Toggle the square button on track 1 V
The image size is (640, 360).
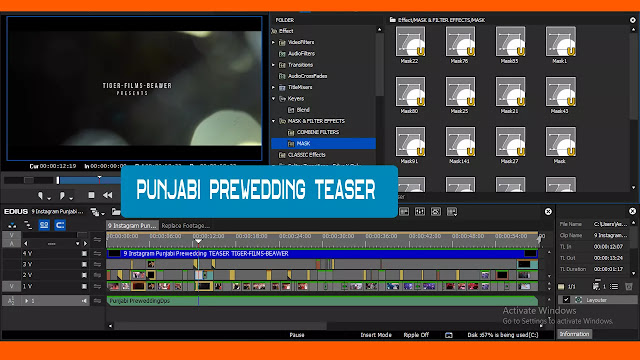coord(84,287)
